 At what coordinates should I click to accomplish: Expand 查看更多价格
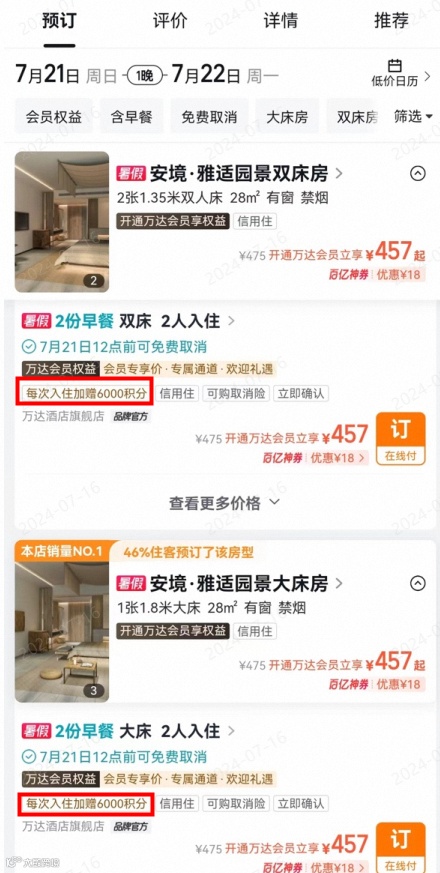click(225, 503)
